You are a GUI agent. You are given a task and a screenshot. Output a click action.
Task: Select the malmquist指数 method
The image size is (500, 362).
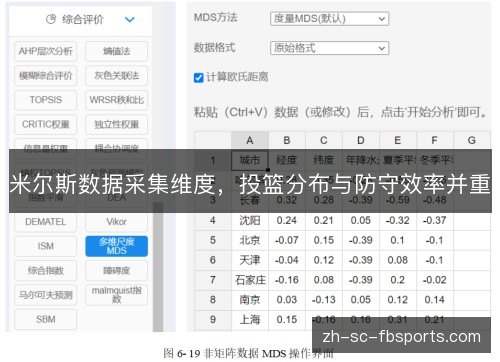click(x=116, y=295)
